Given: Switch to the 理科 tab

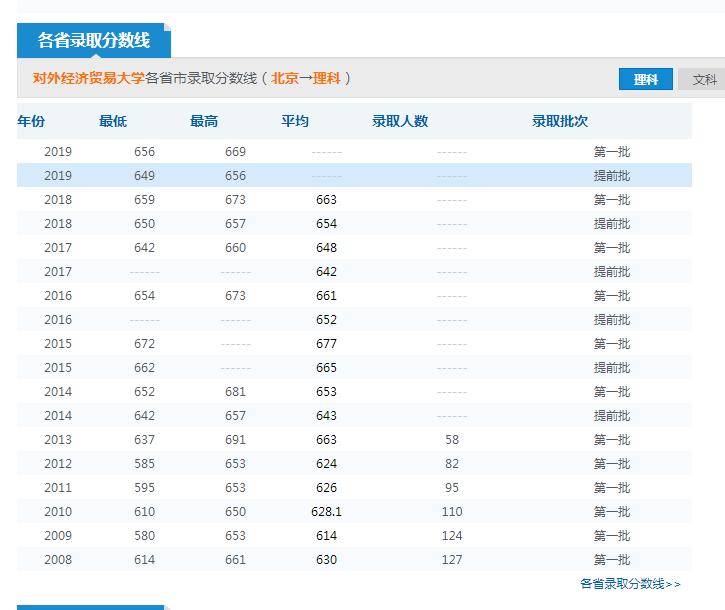Looking at the screenshot, I should coord(646,80).
